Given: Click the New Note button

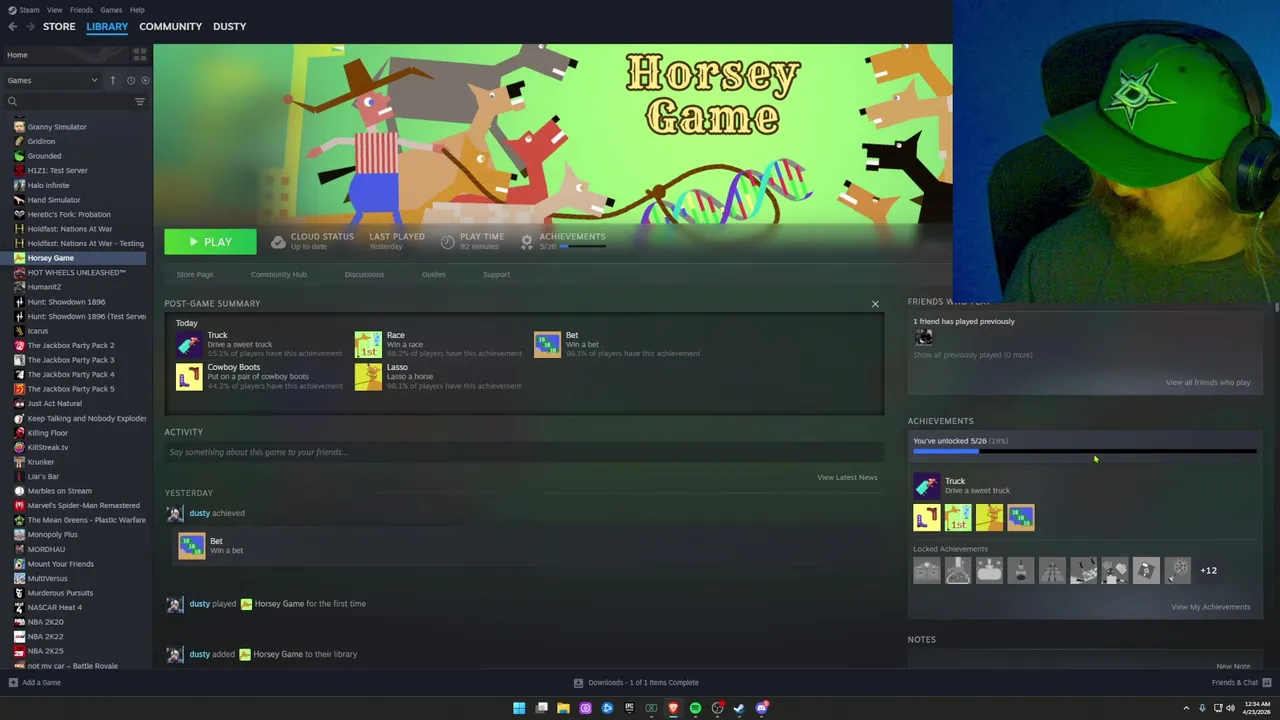Looking at the screenshot, I should [1233, 666].
